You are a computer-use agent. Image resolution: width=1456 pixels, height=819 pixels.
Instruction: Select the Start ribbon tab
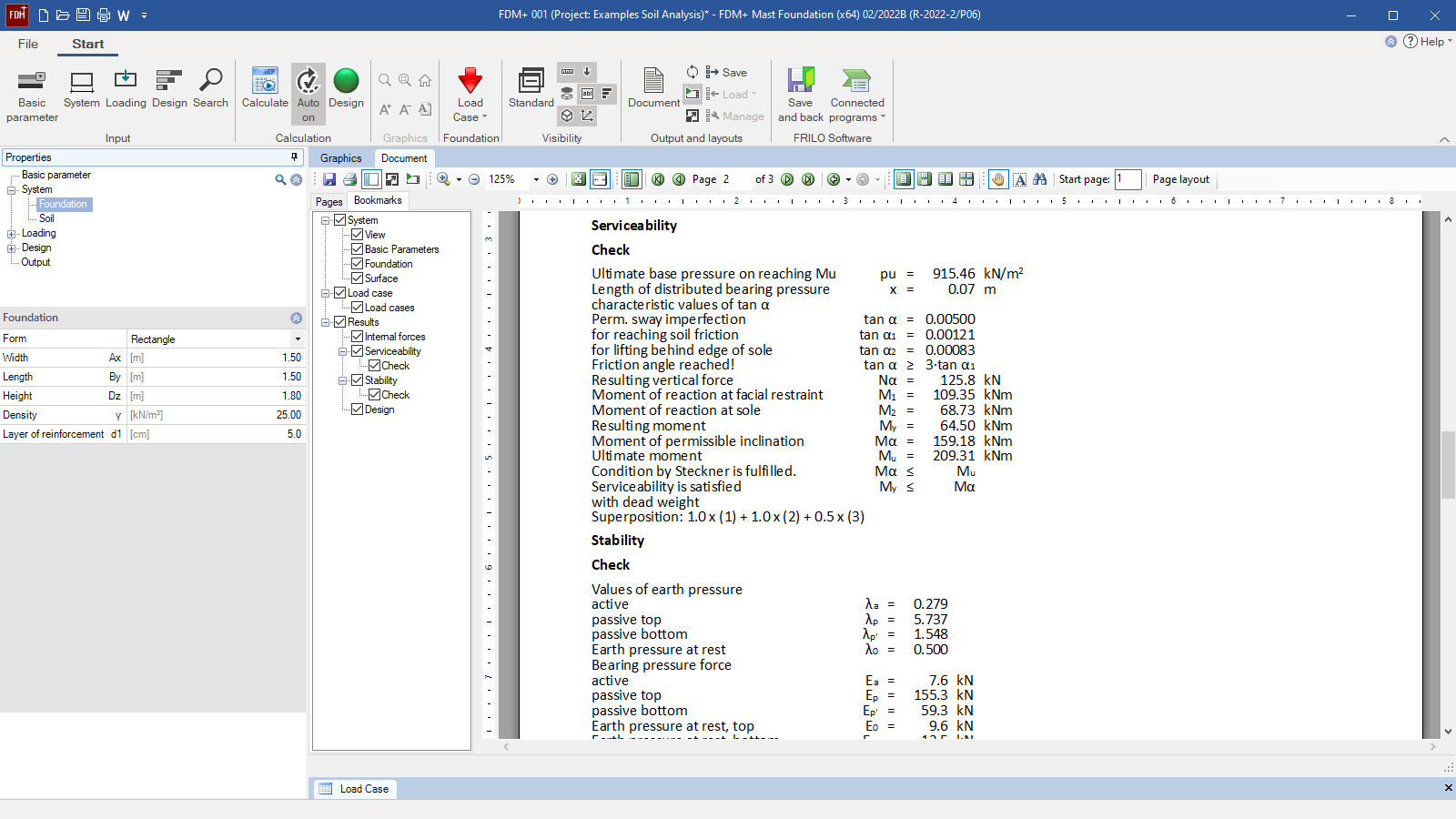point(88,44)
